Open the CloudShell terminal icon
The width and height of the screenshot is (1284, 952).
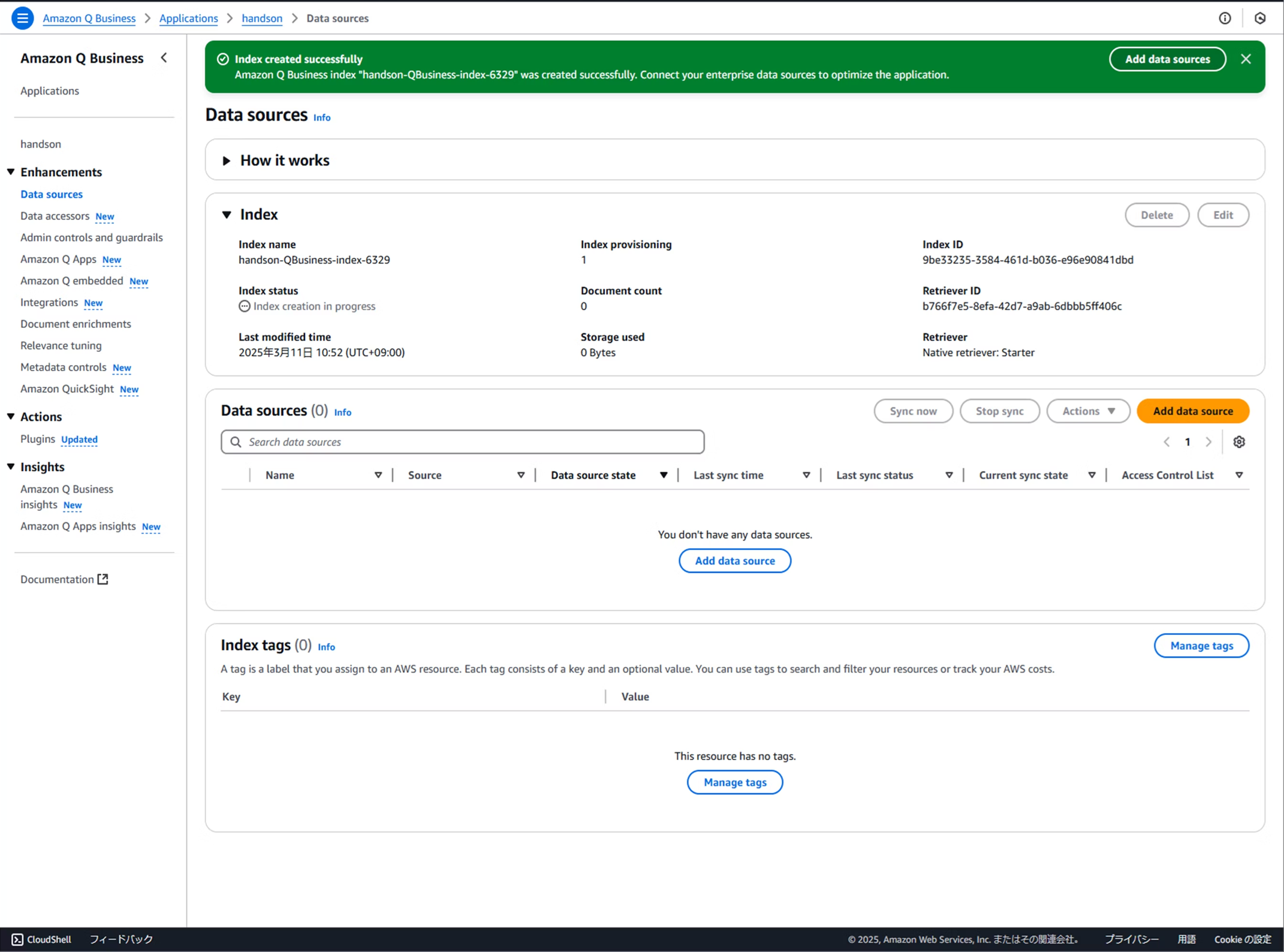[17, 939]
